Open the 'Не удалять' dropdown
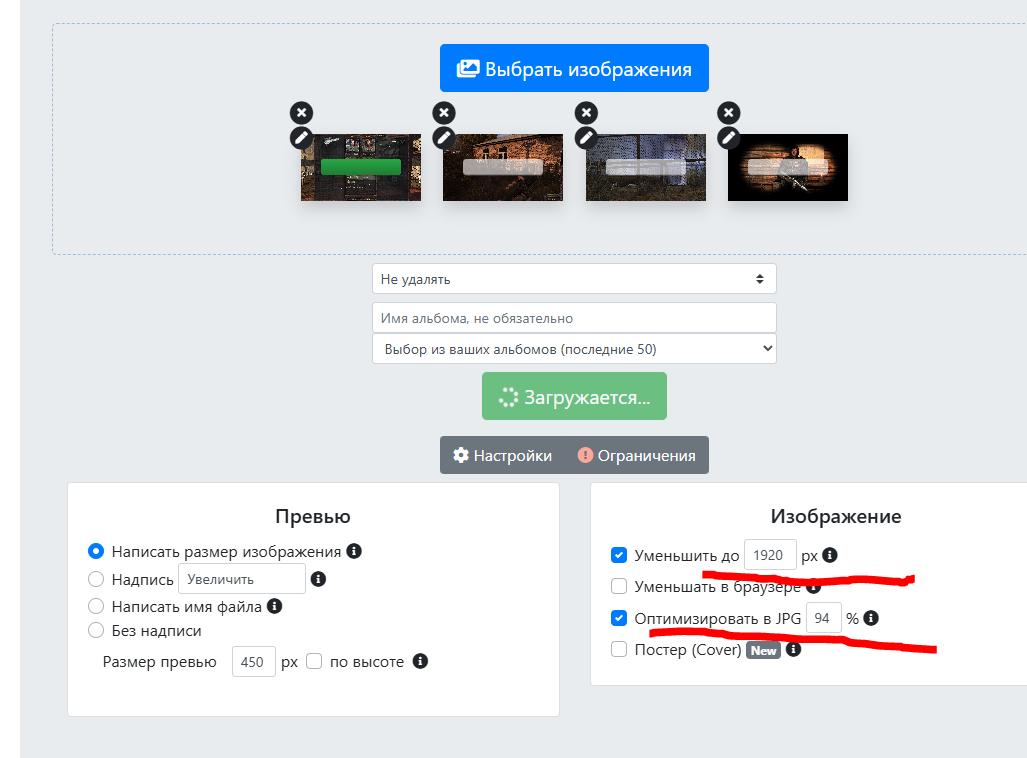 click(x=574, y=280)
